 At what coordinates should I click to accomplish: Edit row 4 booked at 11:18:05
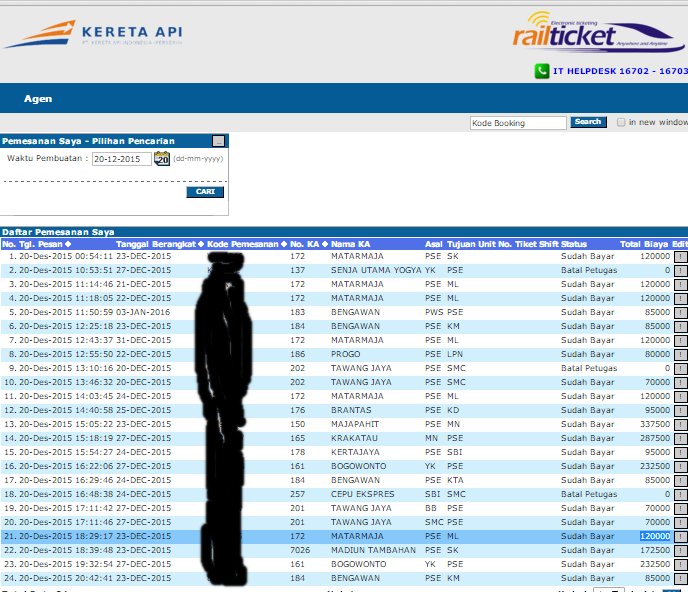(680, 299)
